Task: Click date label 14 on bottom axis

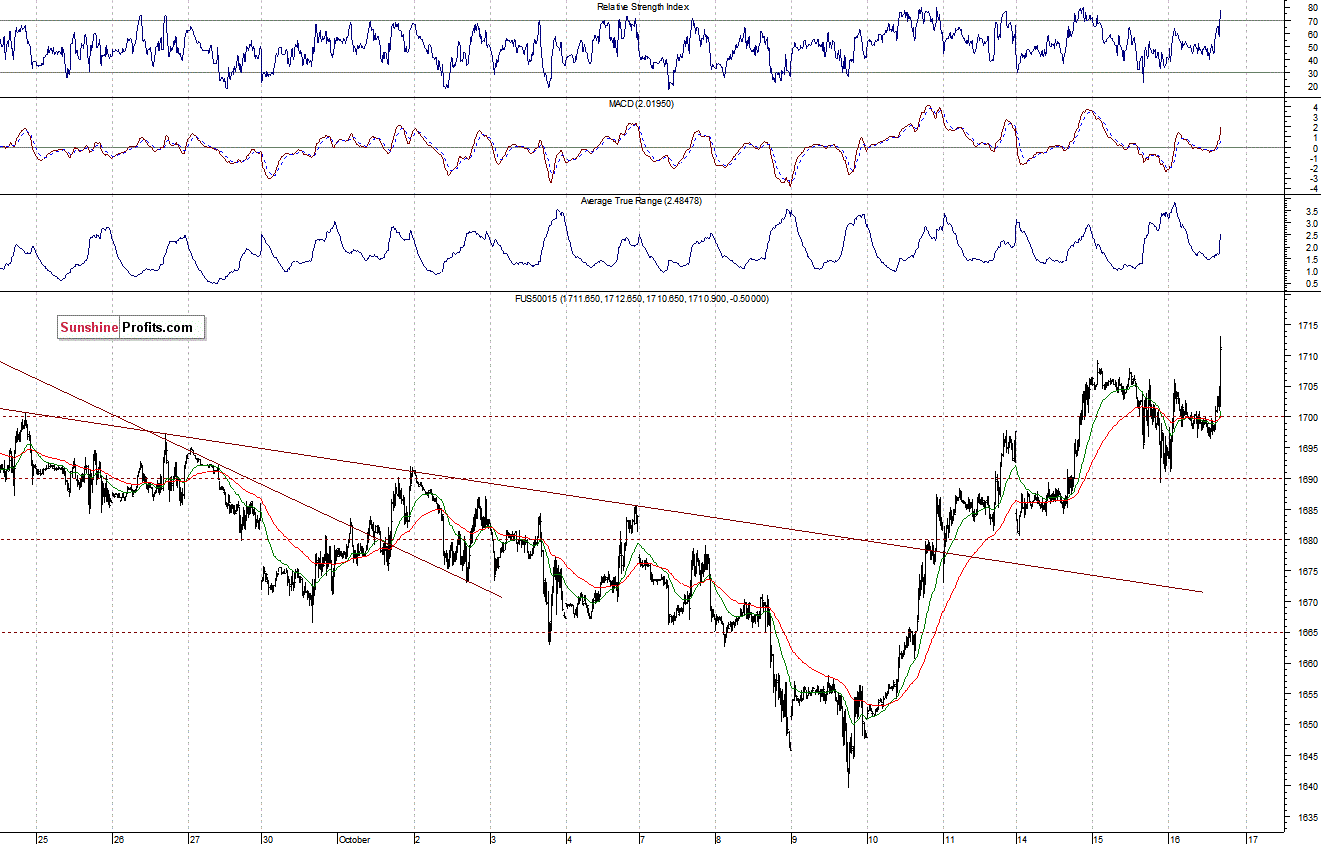Action: (x=1022, y=838)
